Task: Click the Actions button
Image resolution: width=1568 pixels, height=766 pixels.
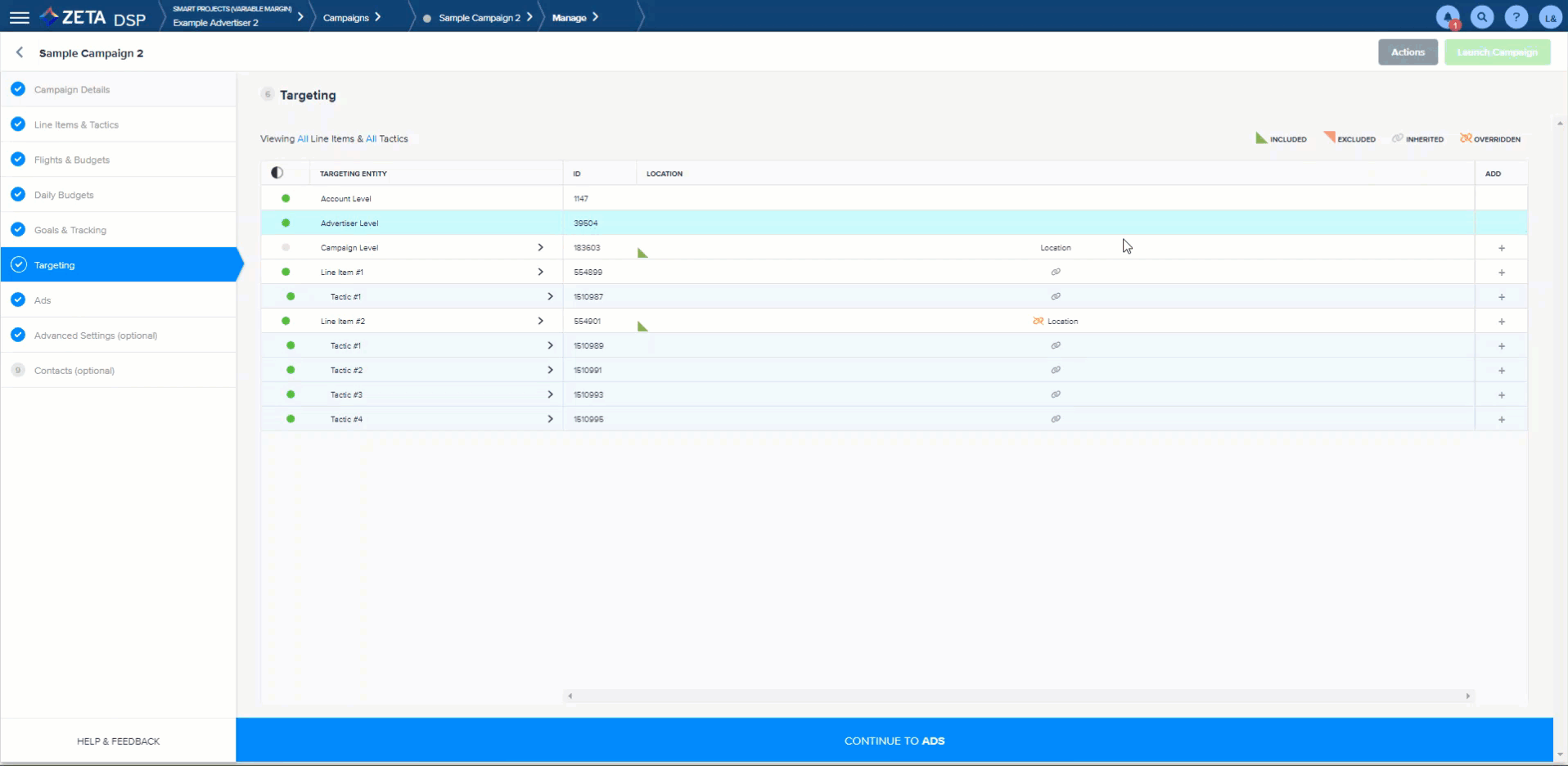Action: click(1408, 52)
